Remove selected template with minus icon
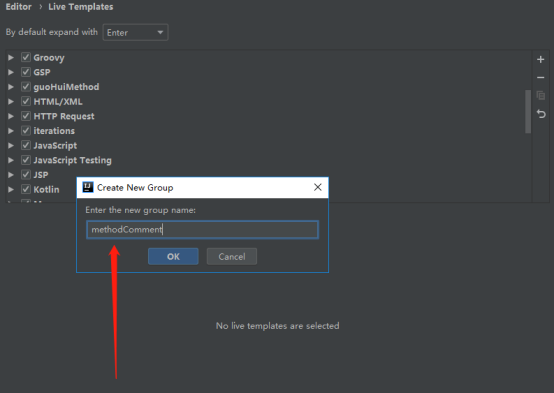Image resolution: width=554 pixels, height=393 pixels. (x=540, y=77)
